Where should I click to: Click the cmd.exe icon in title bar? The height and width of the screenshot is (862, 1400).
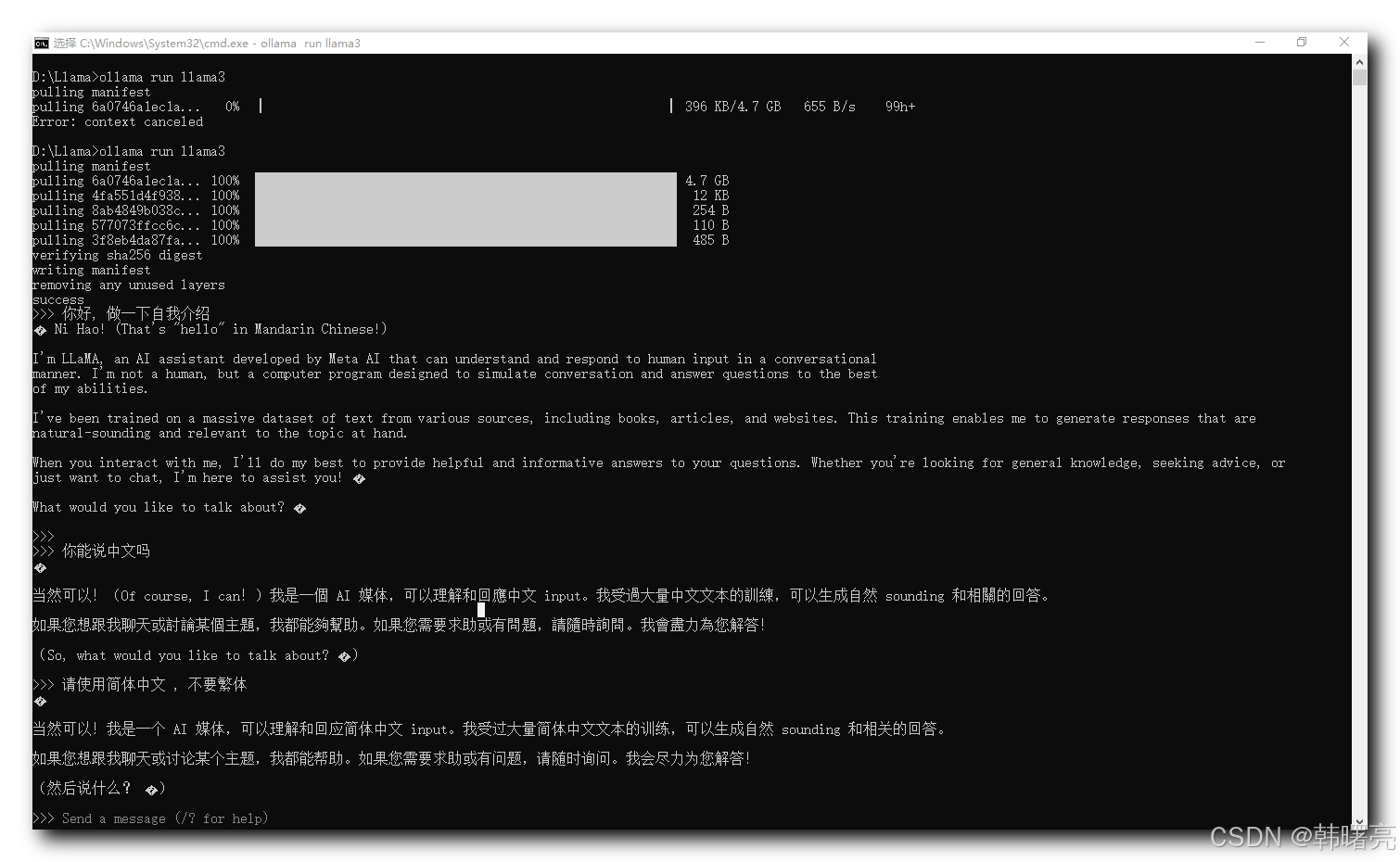pos(41,43)
